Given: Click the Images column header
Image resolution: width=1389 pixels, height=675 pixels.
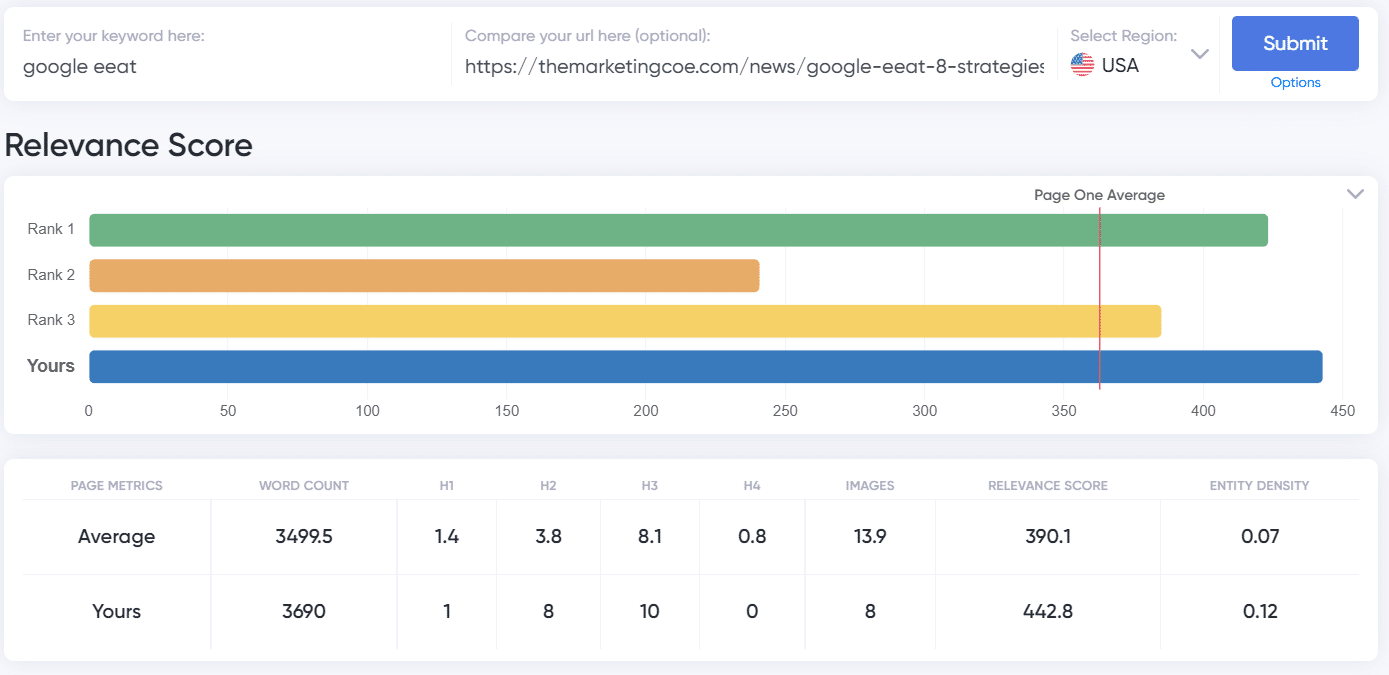Looking at the screenshot, I should pyautogui.click(x=869, y=485).
